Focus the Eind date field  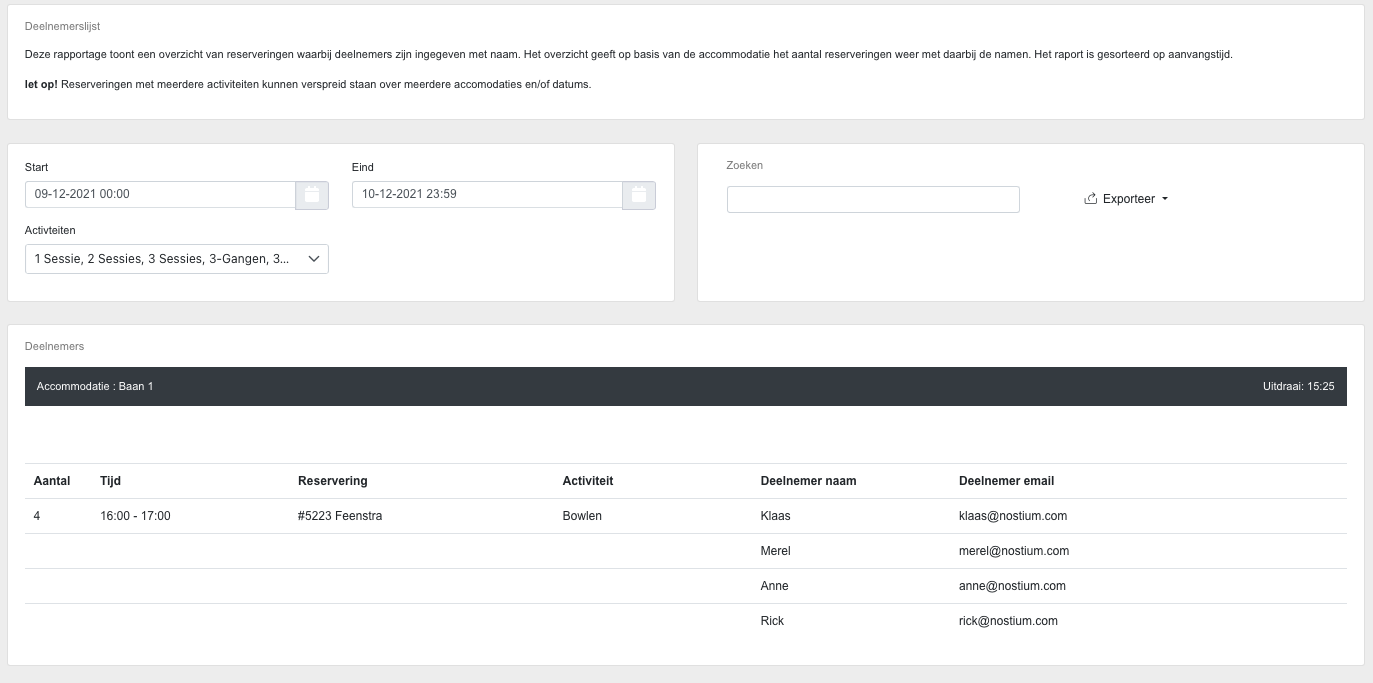tap(486, 194)
